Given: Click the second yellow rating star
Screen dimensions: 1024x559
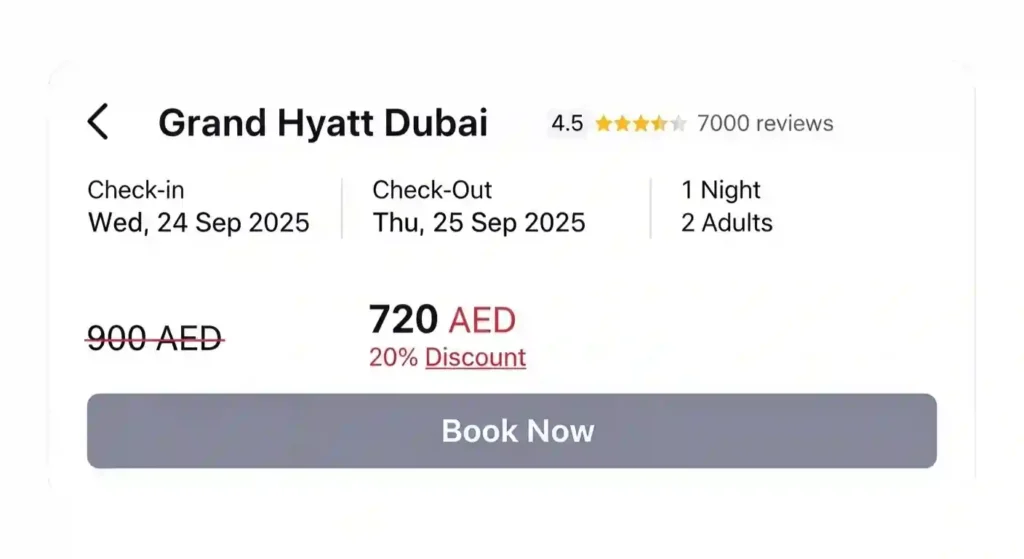Looking at the screenshot, I should click(622, 124).
